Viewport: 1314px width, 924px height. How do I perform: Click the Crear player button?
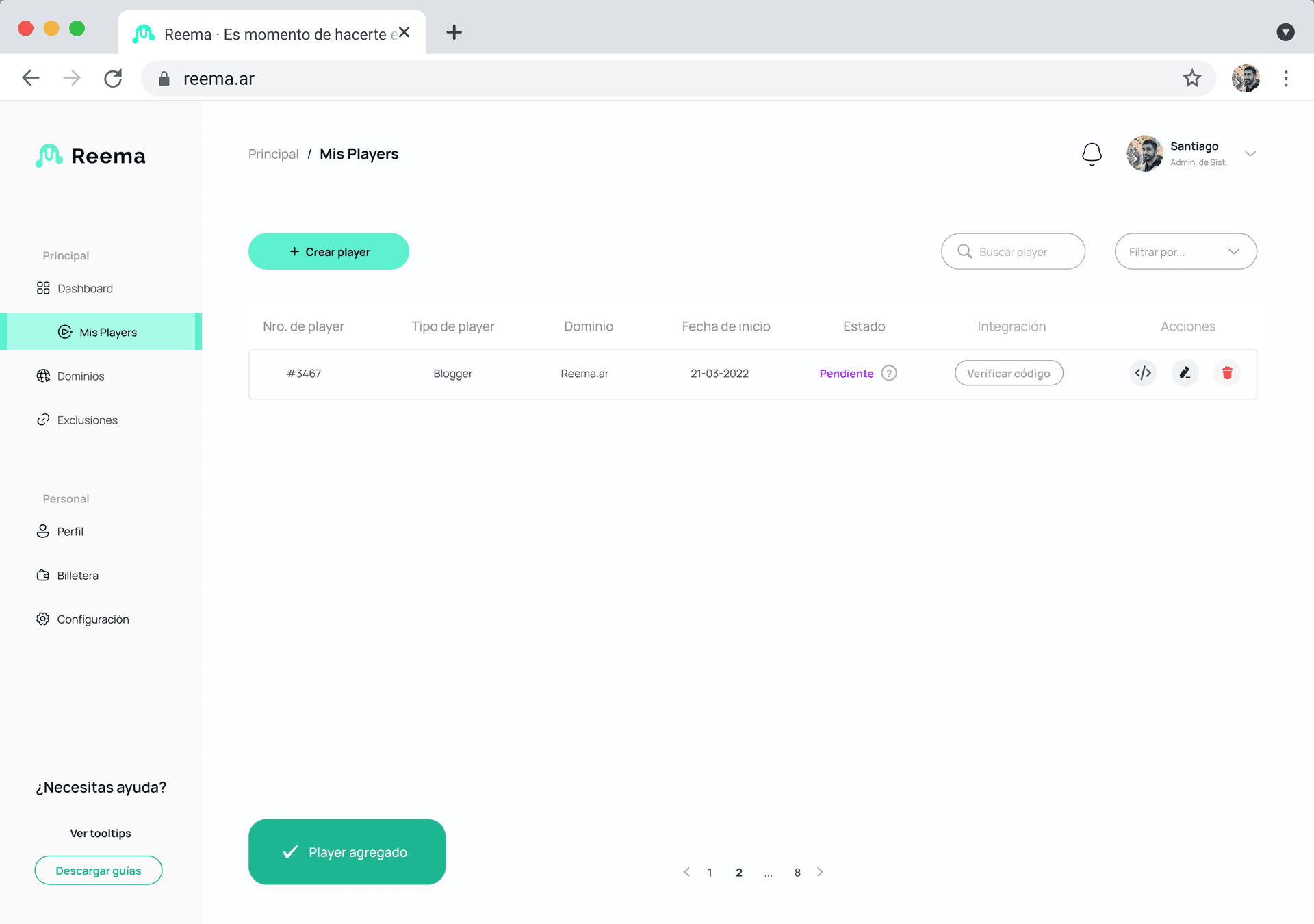[328, 251]
